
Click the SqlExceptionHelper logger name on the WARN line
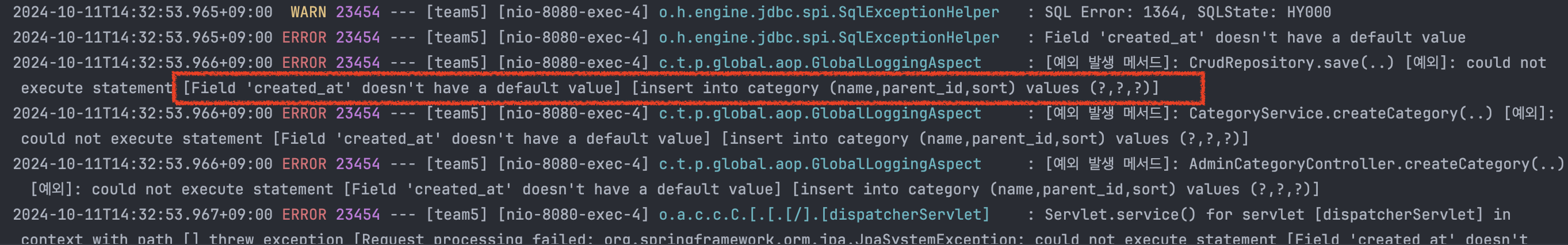[x=828, y=12]
